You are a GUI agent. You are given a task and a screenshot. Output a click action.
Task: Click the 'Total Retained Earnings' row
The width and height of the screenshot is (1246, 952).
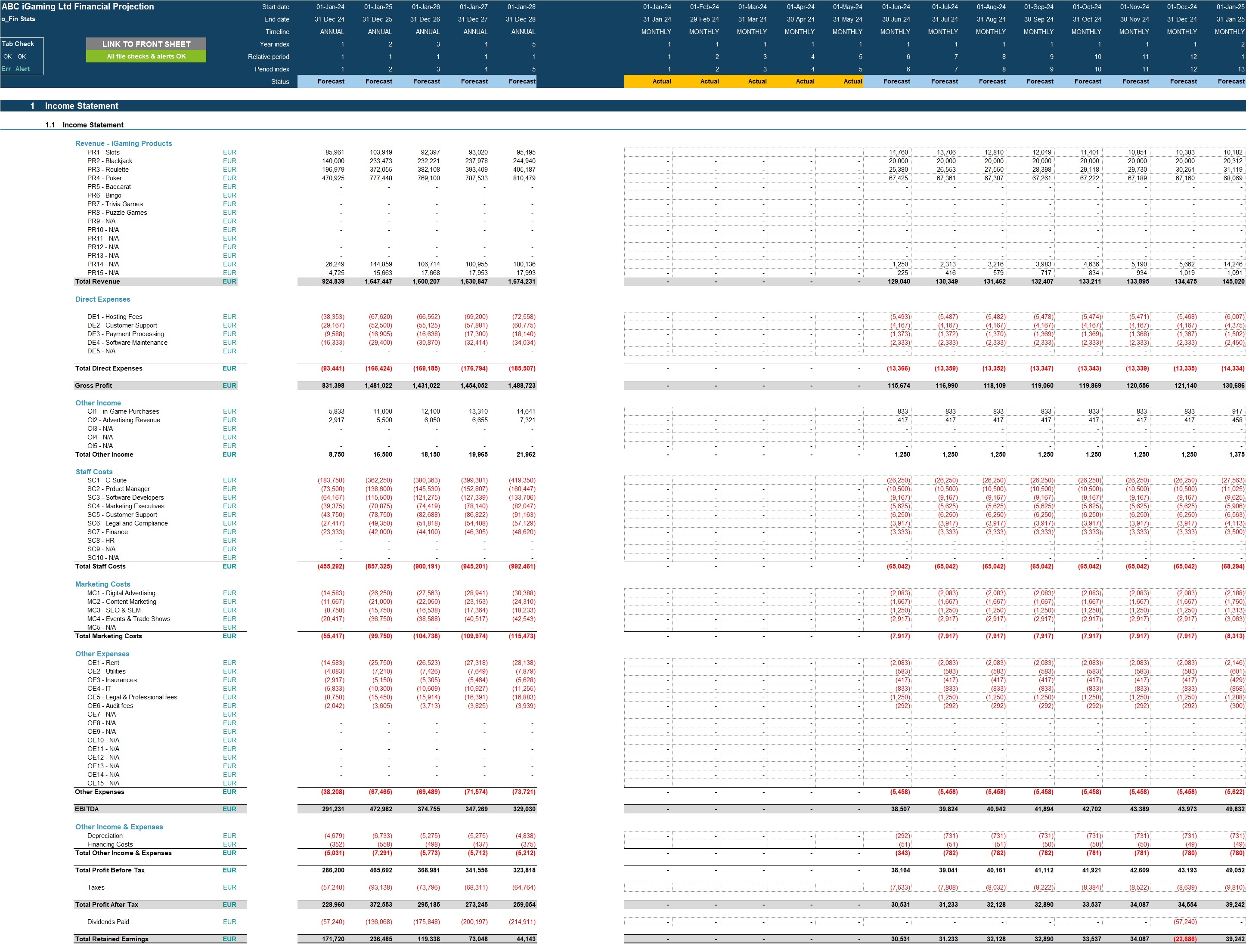pos(112,939)
